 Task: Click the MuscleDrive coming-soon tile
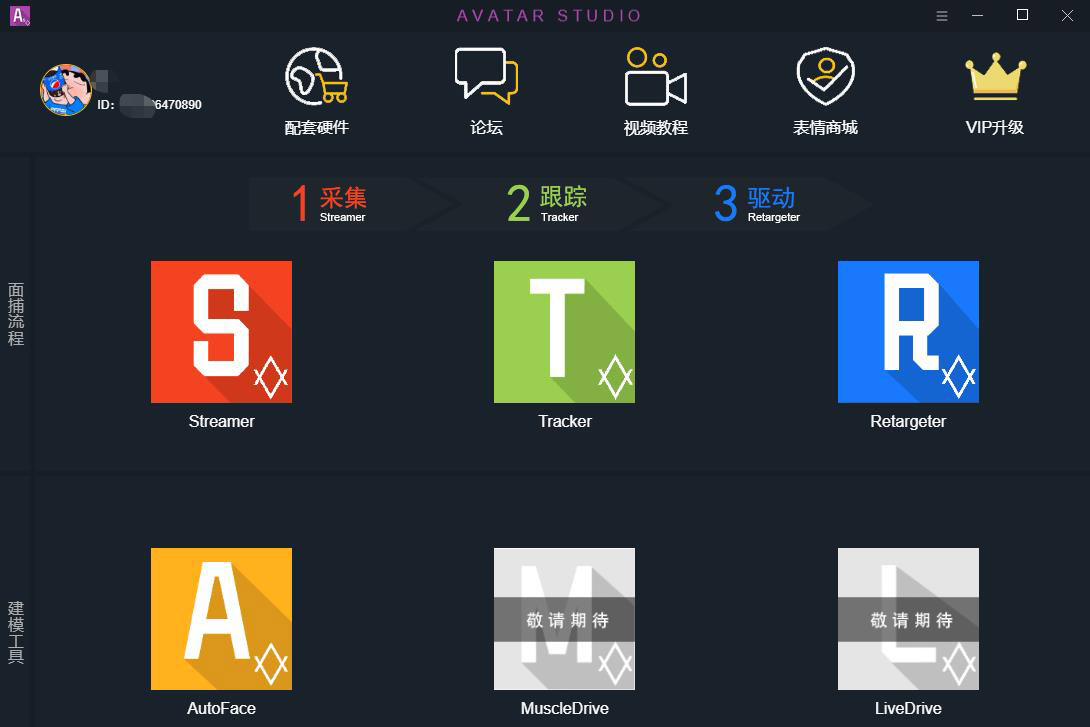(x=563, y=618)
